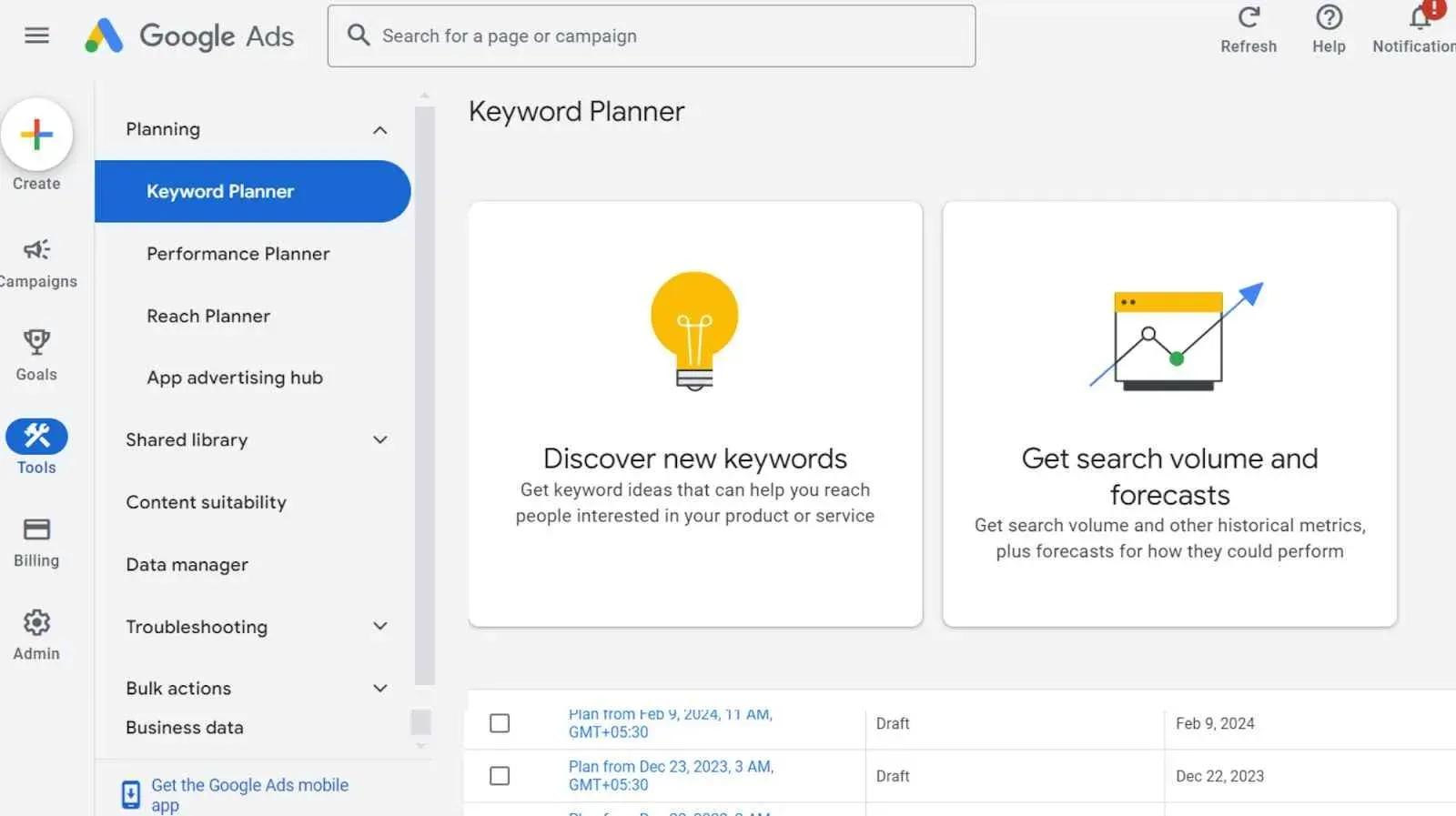
Task: Collapse the Planning section chevron
Action: point(380,130)
